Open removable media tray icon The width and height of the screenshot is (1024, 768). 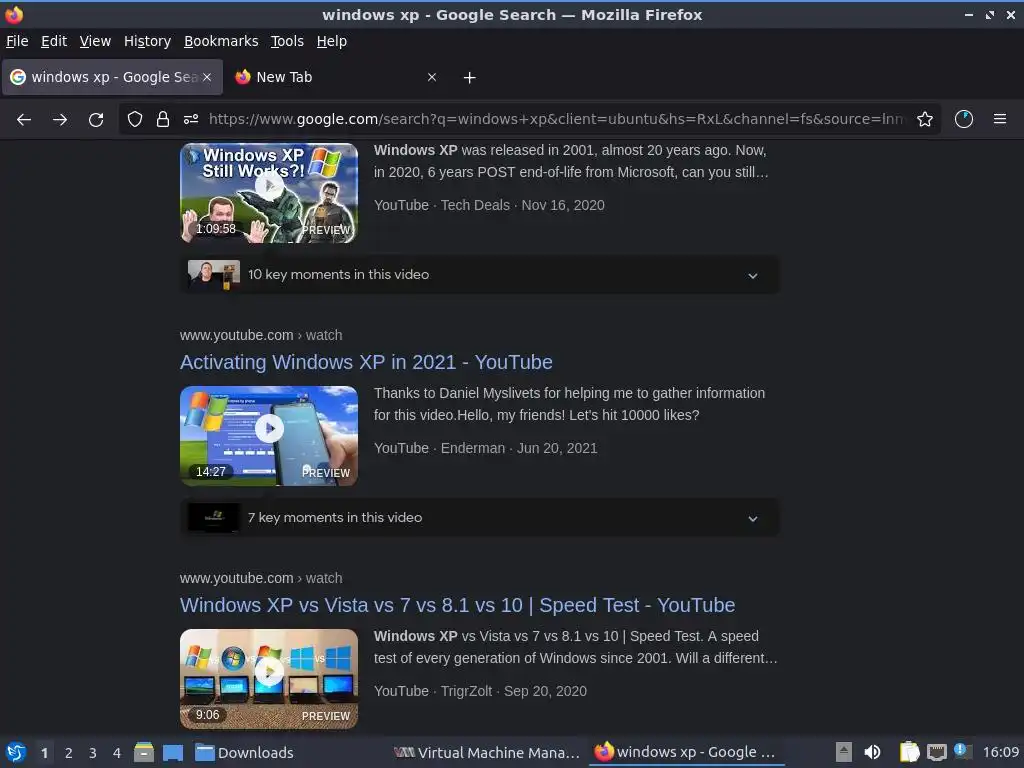point(844,753)
